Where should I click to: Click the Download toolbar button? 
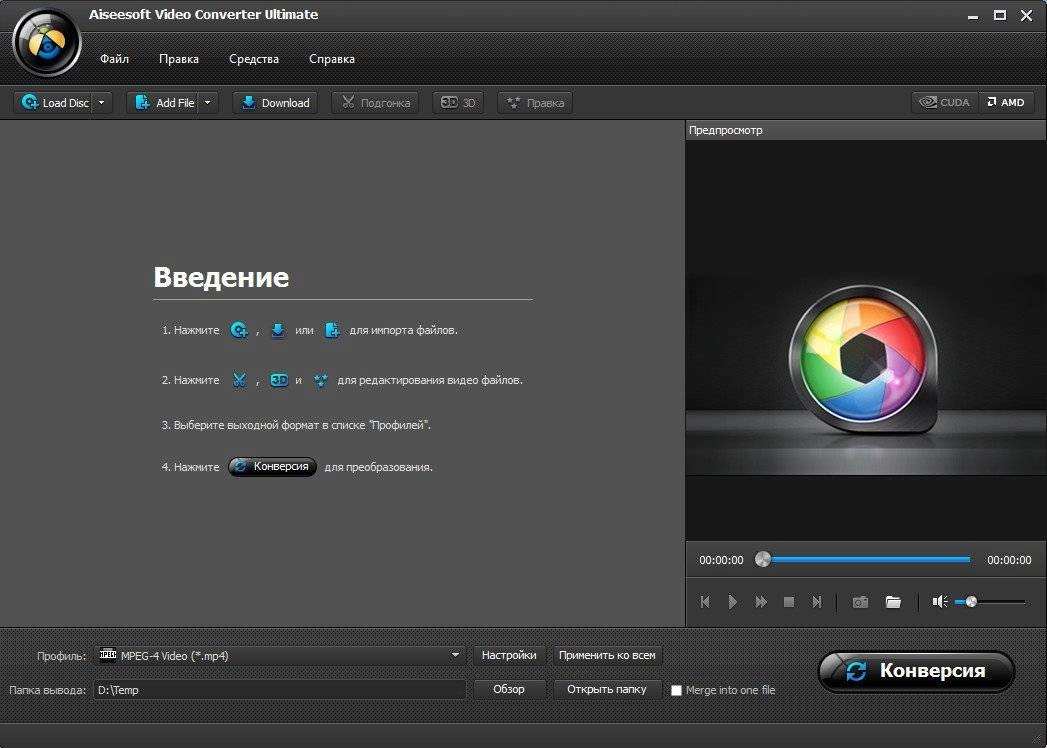coord(274,103)
